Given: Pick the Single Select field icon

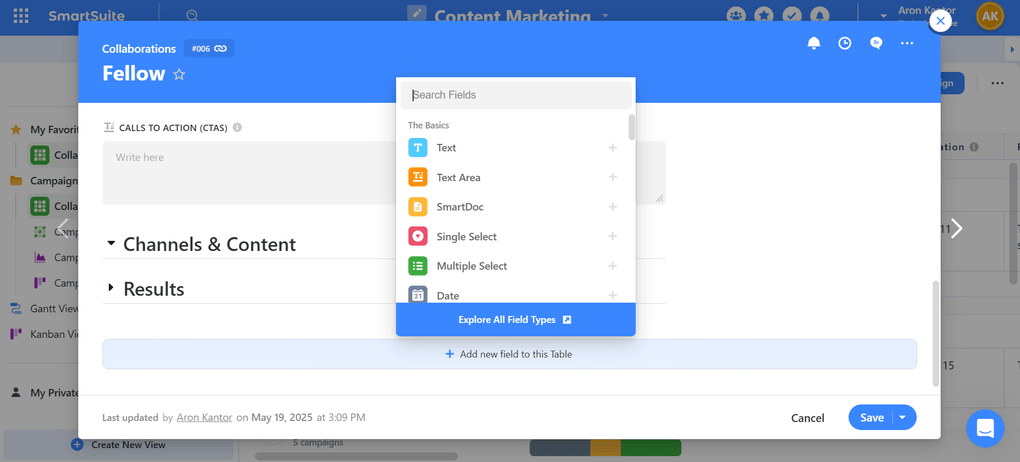Looking at the screenshot, I should [418, 236].
